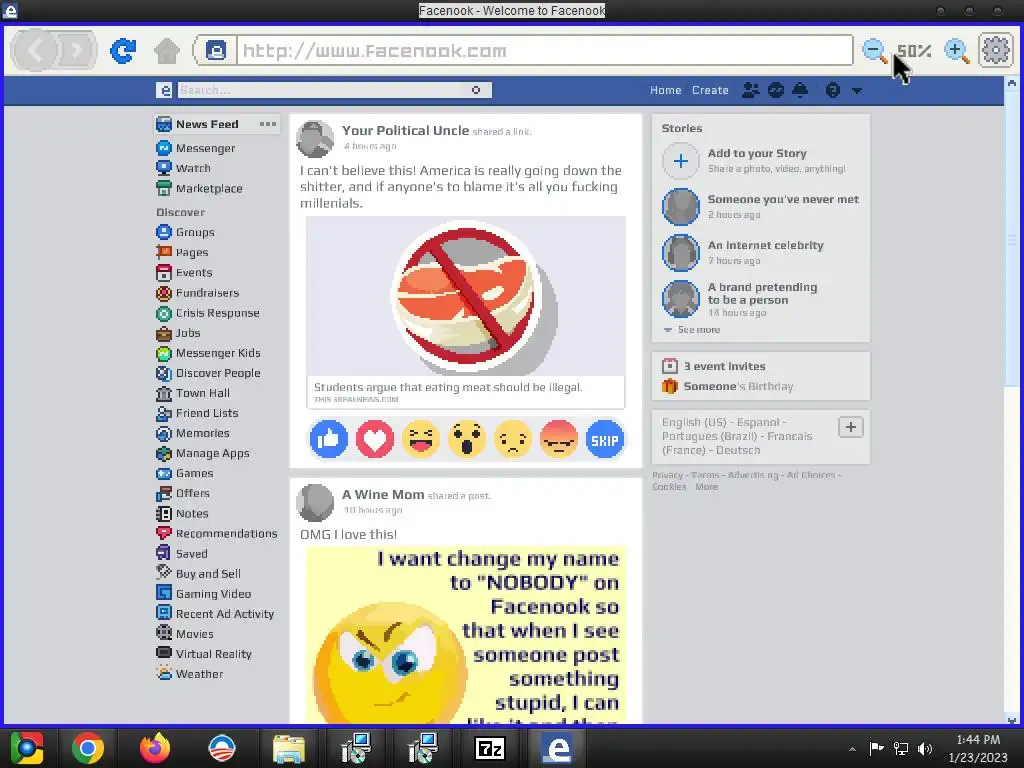Open the no-meat article image
This screenshot has width=1024, height=768.
tap(466, 296)
